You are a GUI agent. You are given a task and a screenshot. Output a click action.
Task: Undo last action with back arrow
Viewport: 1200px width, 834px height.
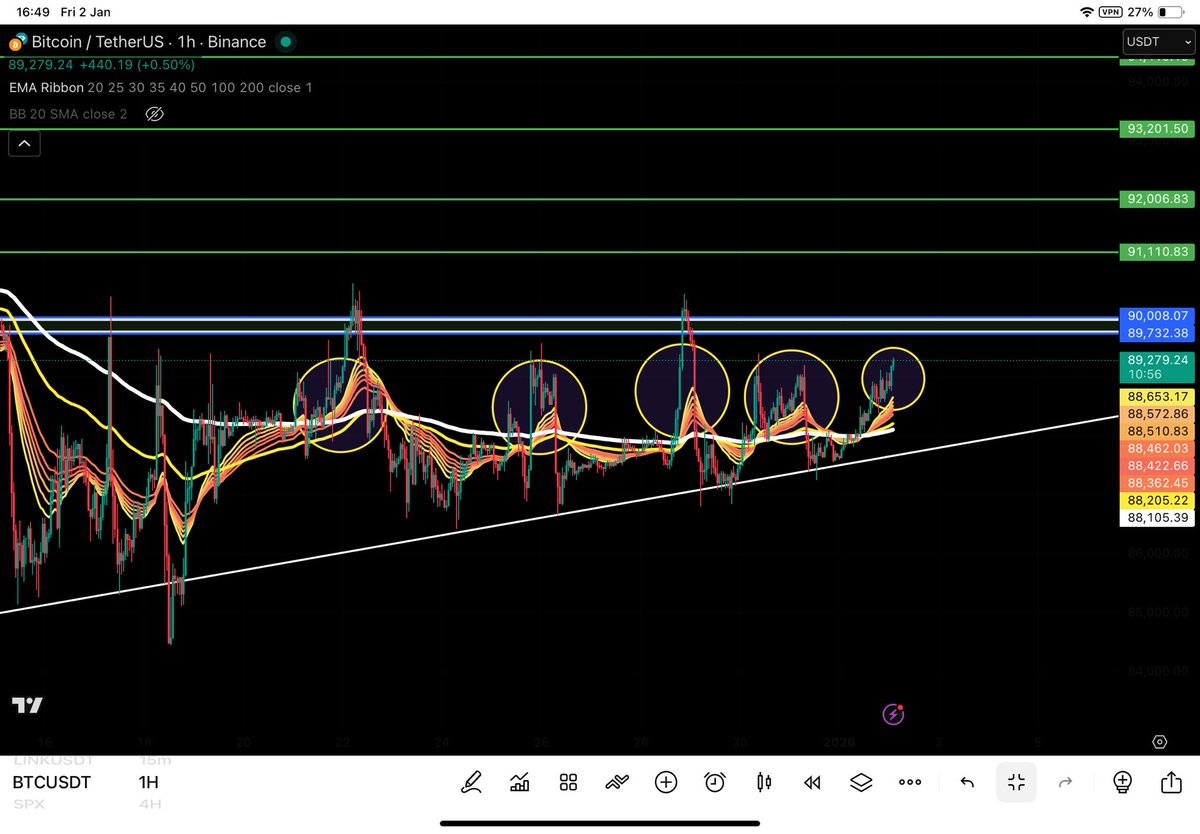(967, 783)
